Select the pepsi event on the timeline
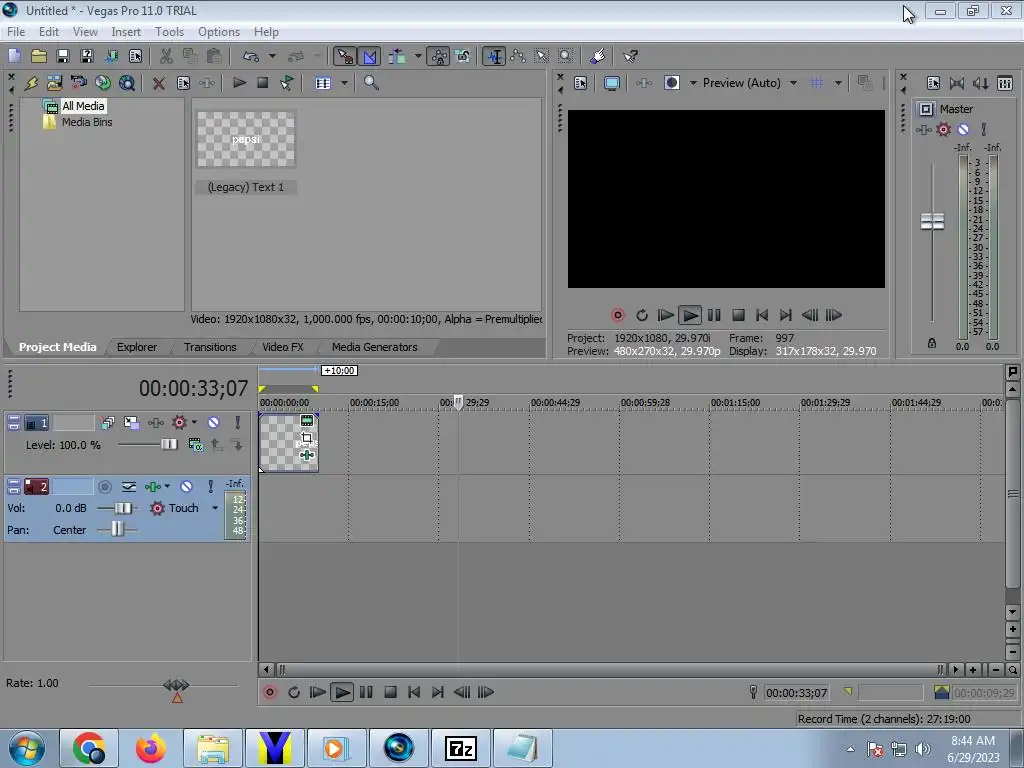Screen dimensions: 1024x768 pos(288,443)
